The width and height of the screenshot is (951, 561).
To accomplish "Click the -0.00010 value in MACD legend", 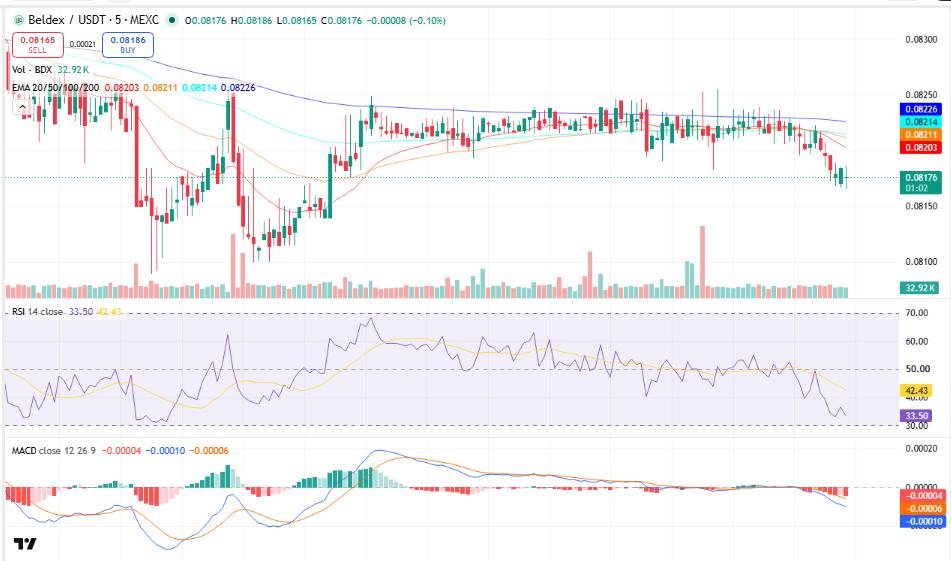I will (x=166, y=451).
